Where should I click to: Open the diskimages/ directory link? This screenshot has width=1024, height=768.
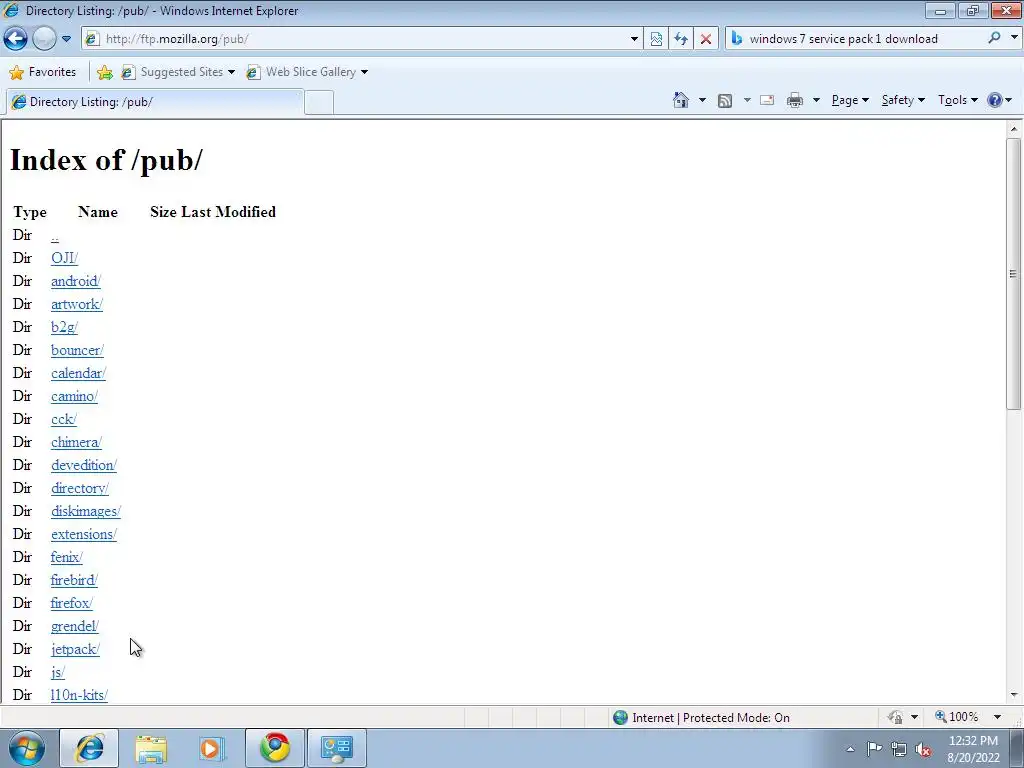point(86,511)
